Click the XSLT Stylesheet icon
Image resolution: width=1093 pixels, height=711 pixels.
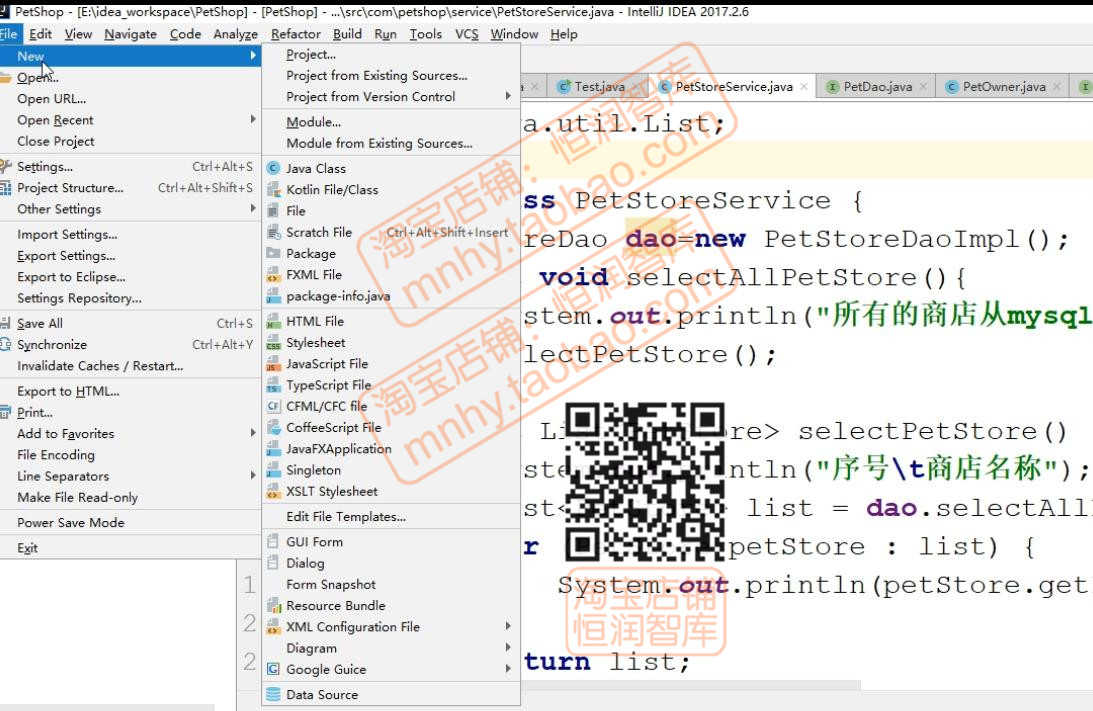click(x=273, y=491)
